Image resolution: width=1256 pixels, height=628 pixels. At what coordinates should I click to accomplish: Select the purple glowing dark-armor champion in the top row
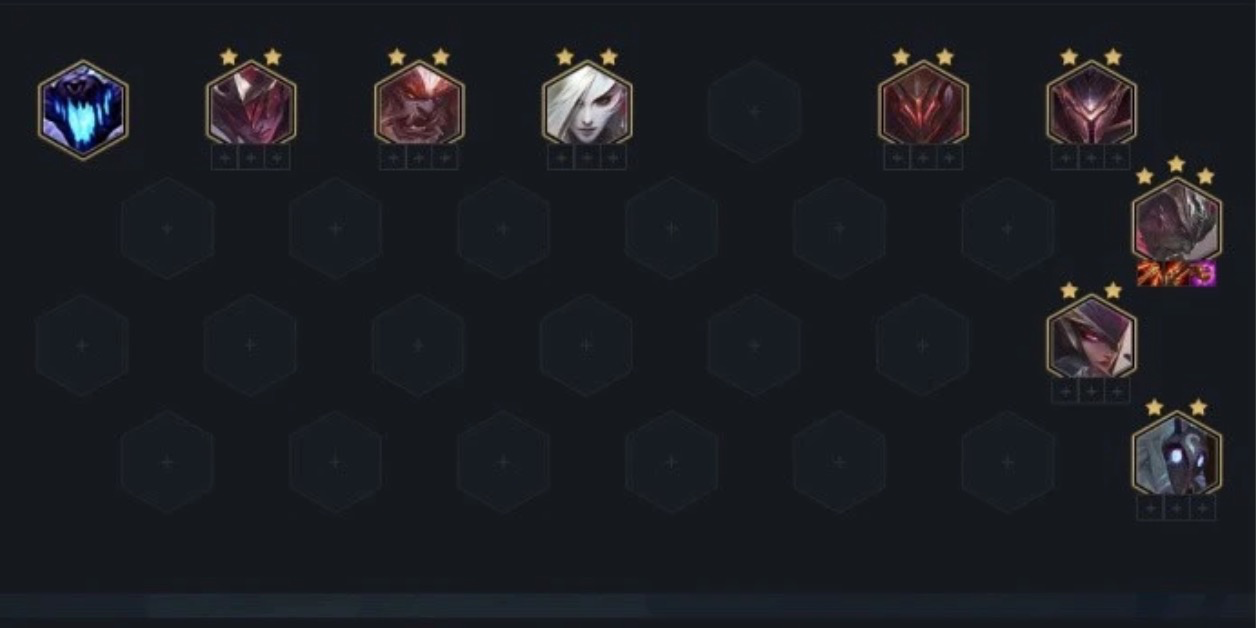[x=1091, y=103]
